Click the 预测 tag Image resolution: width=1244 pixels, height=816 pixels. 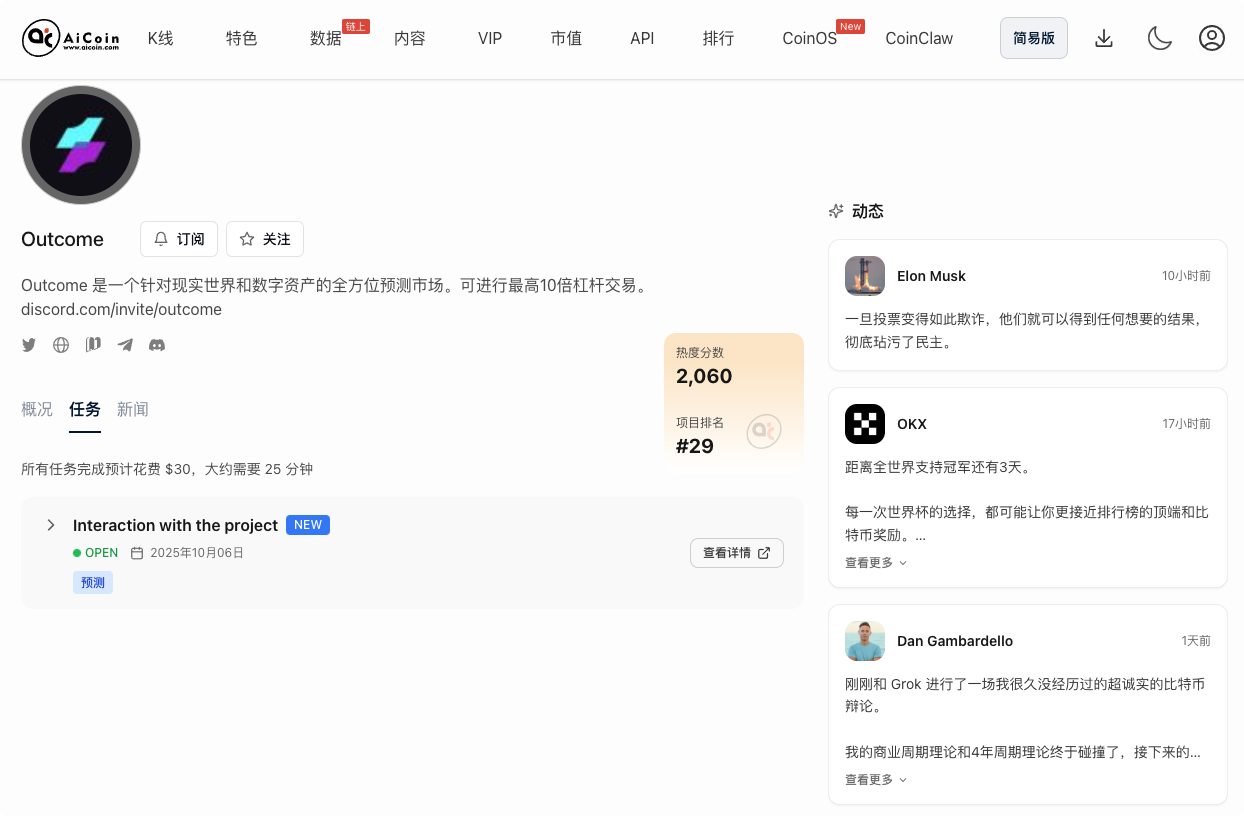pos(93,582)
